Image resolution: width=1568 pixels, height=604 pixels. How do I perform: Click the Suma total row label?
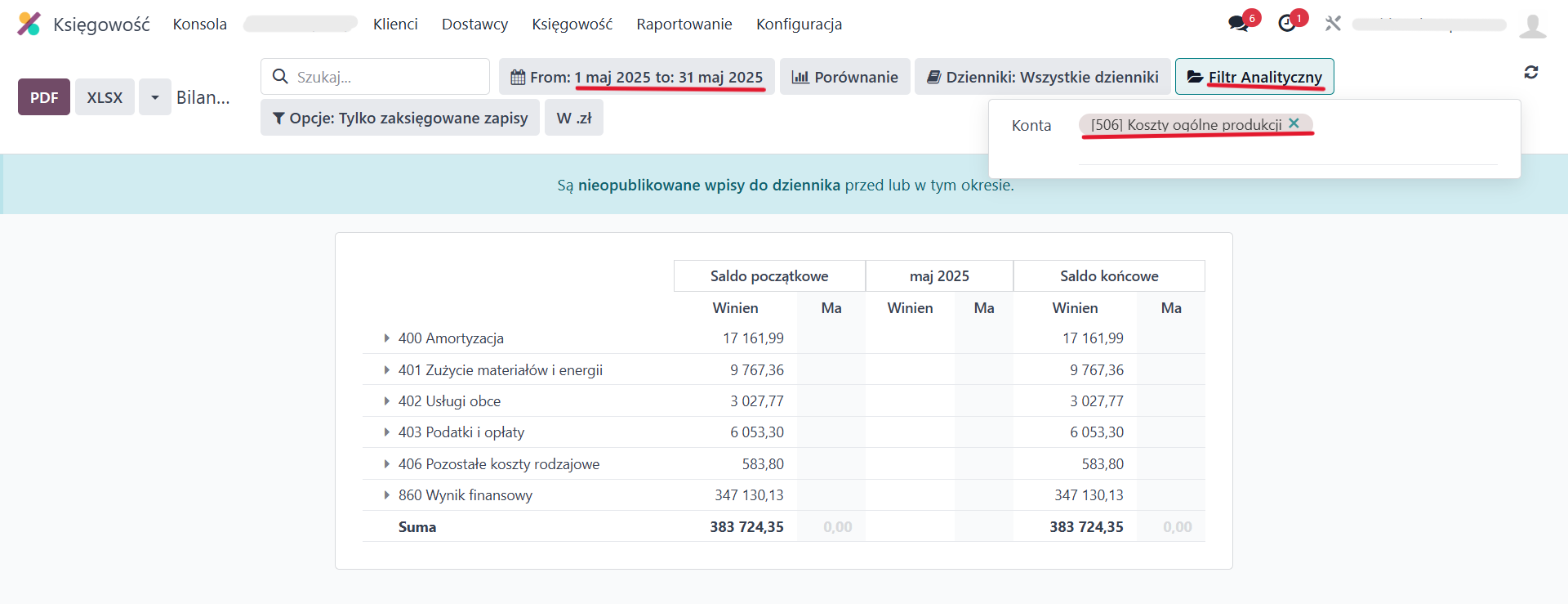(x=417, y=526)
